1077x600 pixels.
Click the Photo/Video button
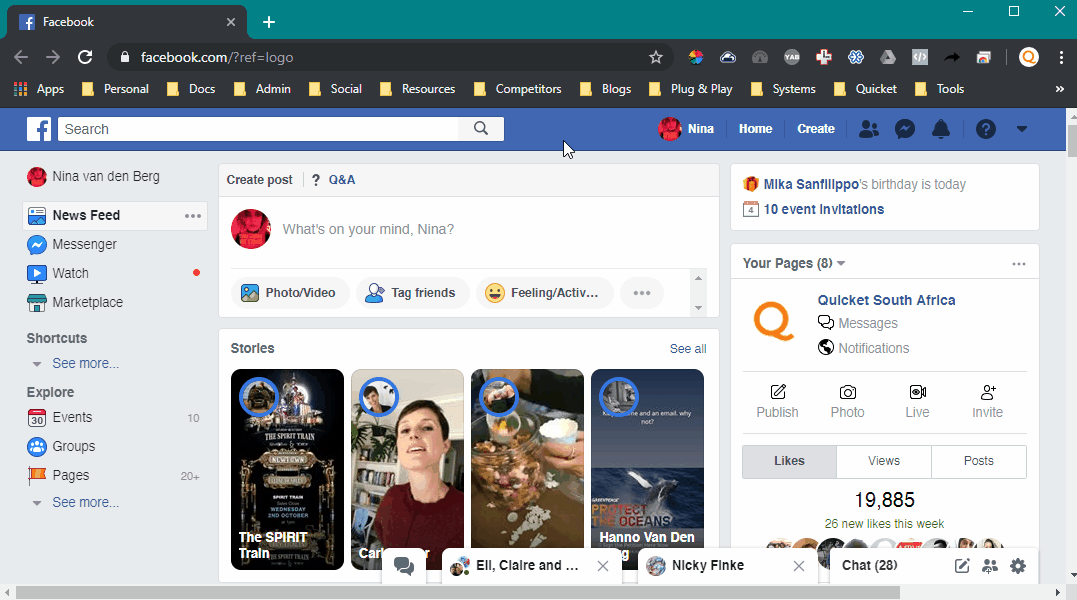pyautogui.click(x=288, y=292)
